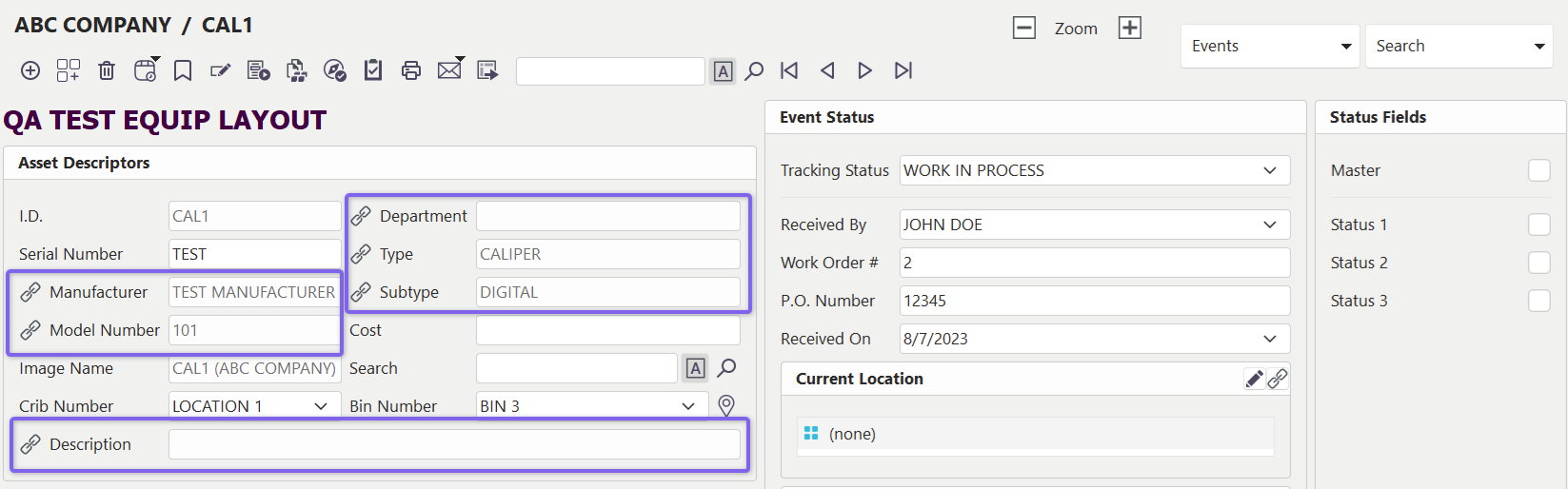Screen dimensions: 1568x489
Task: Open the Search menu at top right
Action: (1459, 46)
